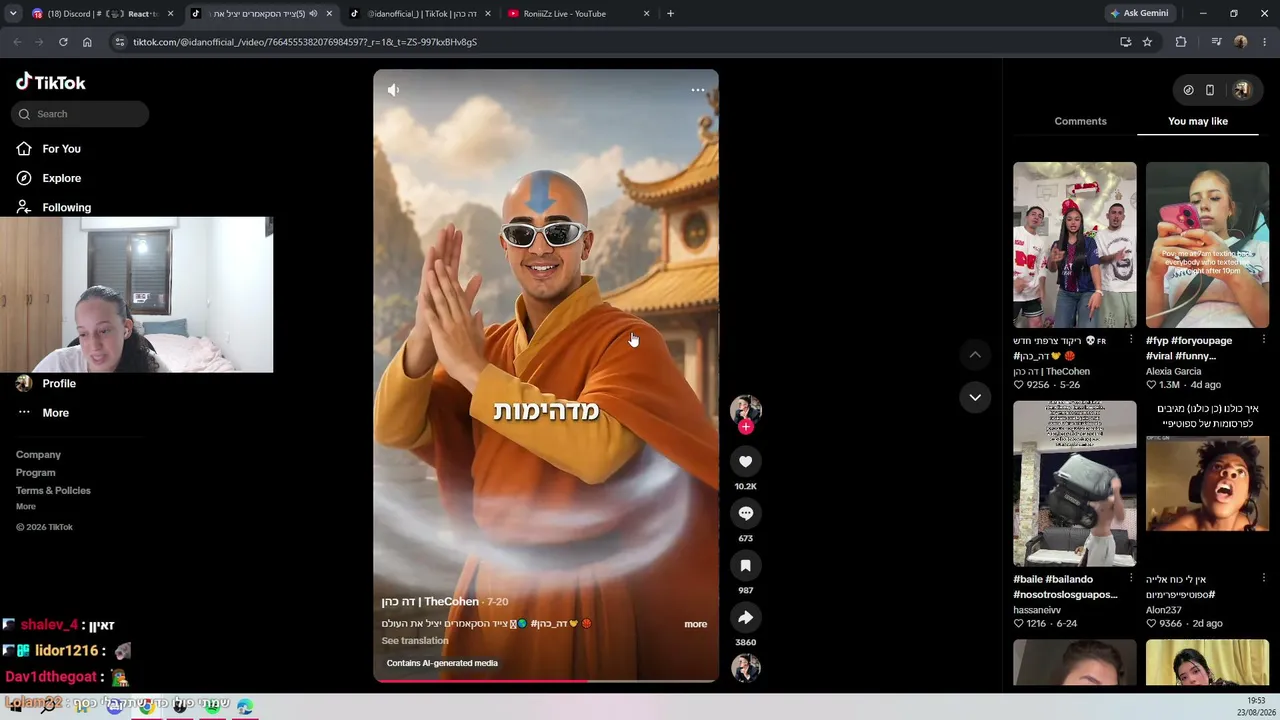Mute the video sound
The width and height of the screenshot is (1280, 720).
click(x=393, y=90)
